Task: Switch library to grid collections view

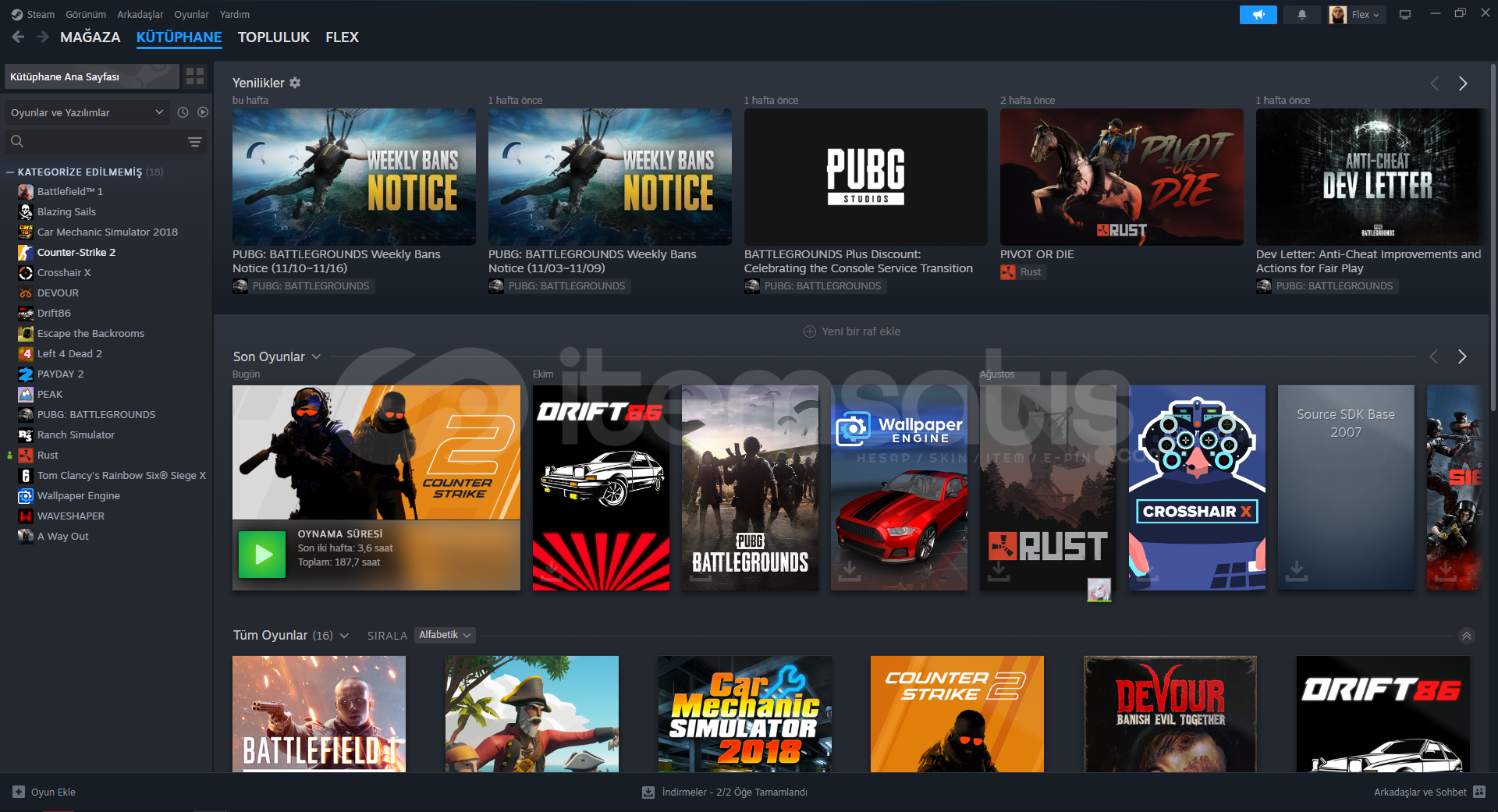Action: (195, 76)
